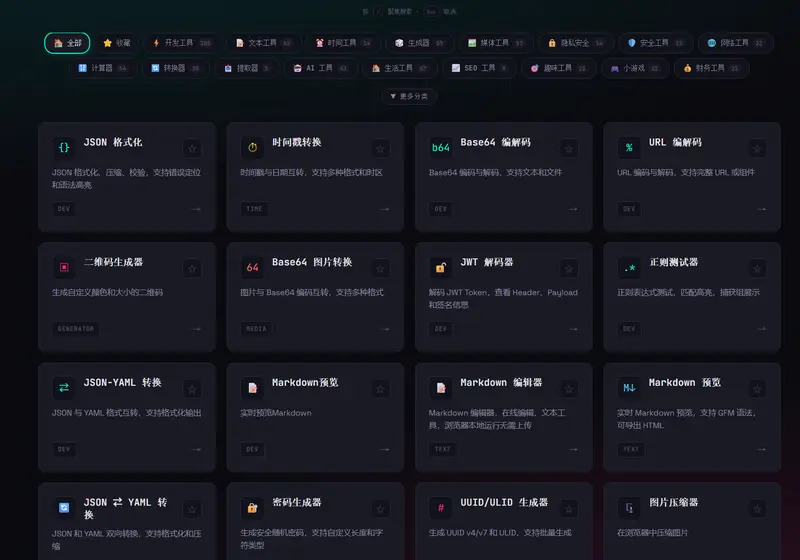Star the 二维码生成器 card
This screenshot has width=800, height=560.
click(x=192, y=269)
